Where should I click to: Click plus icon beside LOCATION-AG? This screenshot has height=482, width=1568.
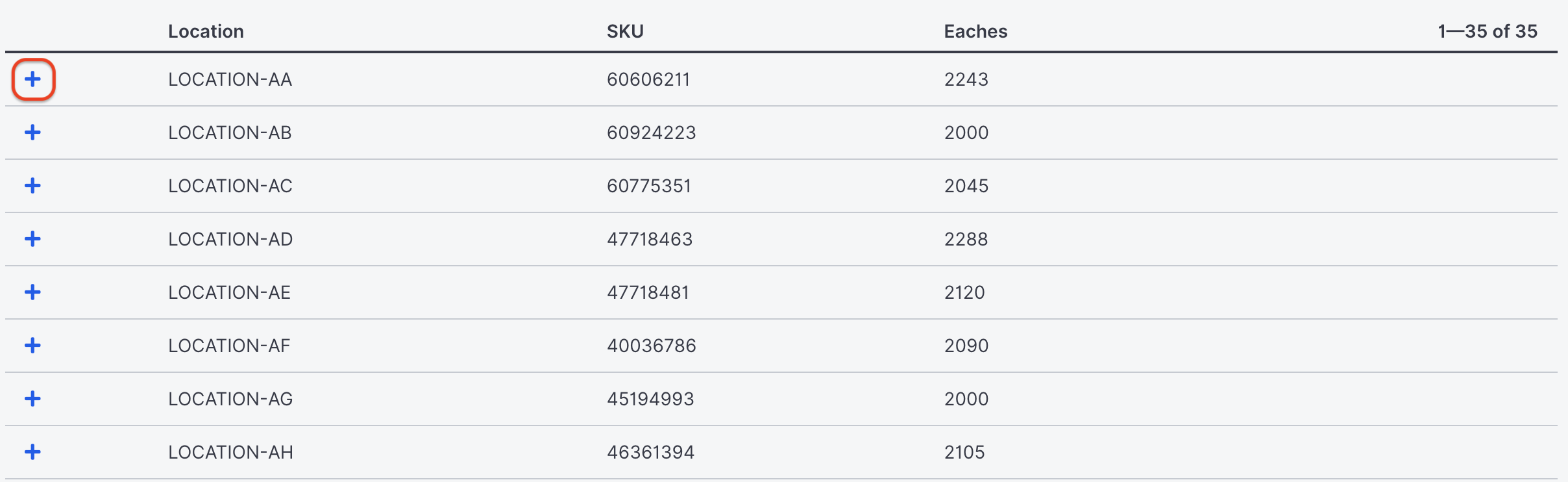(32, 399)
